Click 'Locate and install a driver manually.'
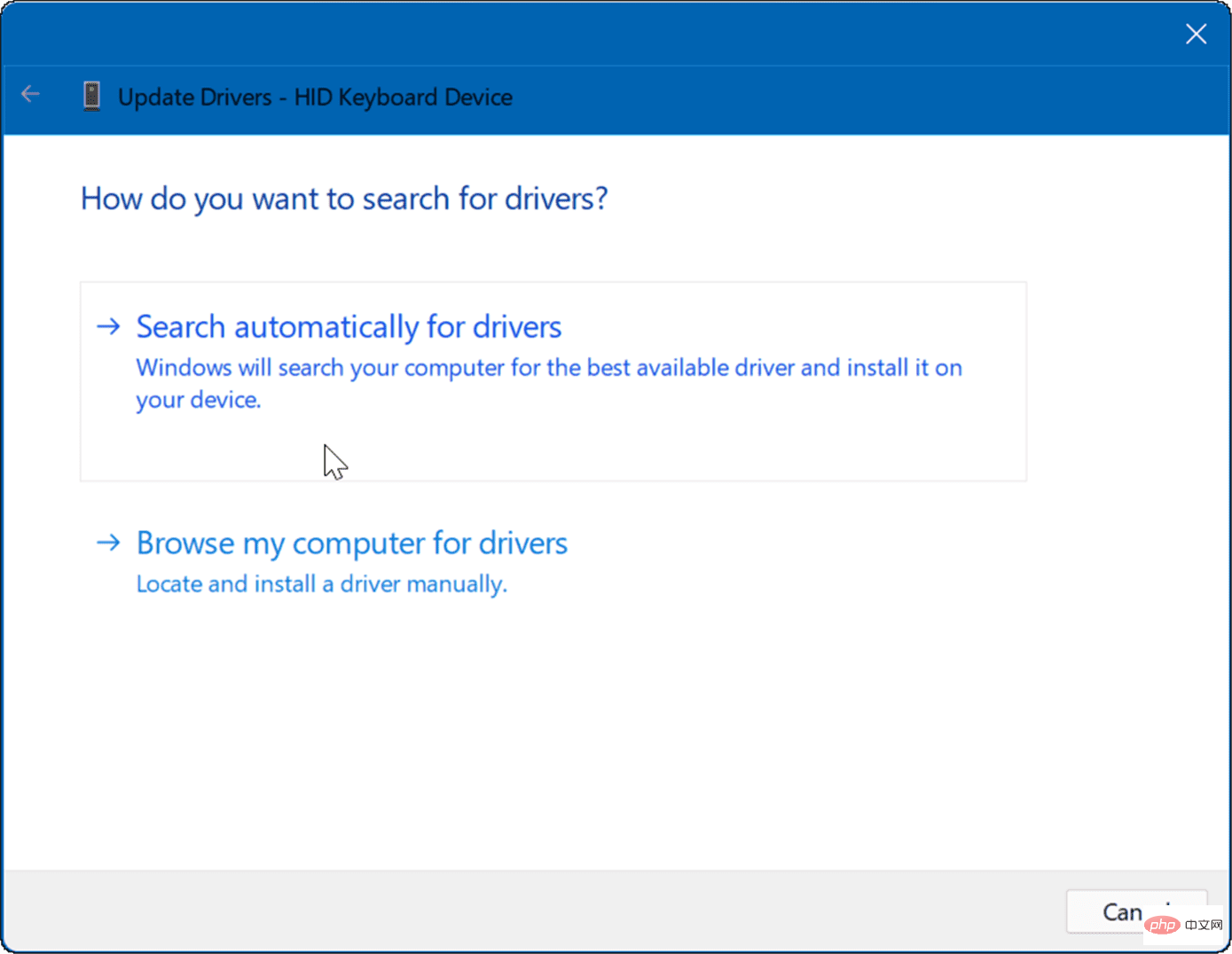The image size is (1232, 954). [322, 584]
